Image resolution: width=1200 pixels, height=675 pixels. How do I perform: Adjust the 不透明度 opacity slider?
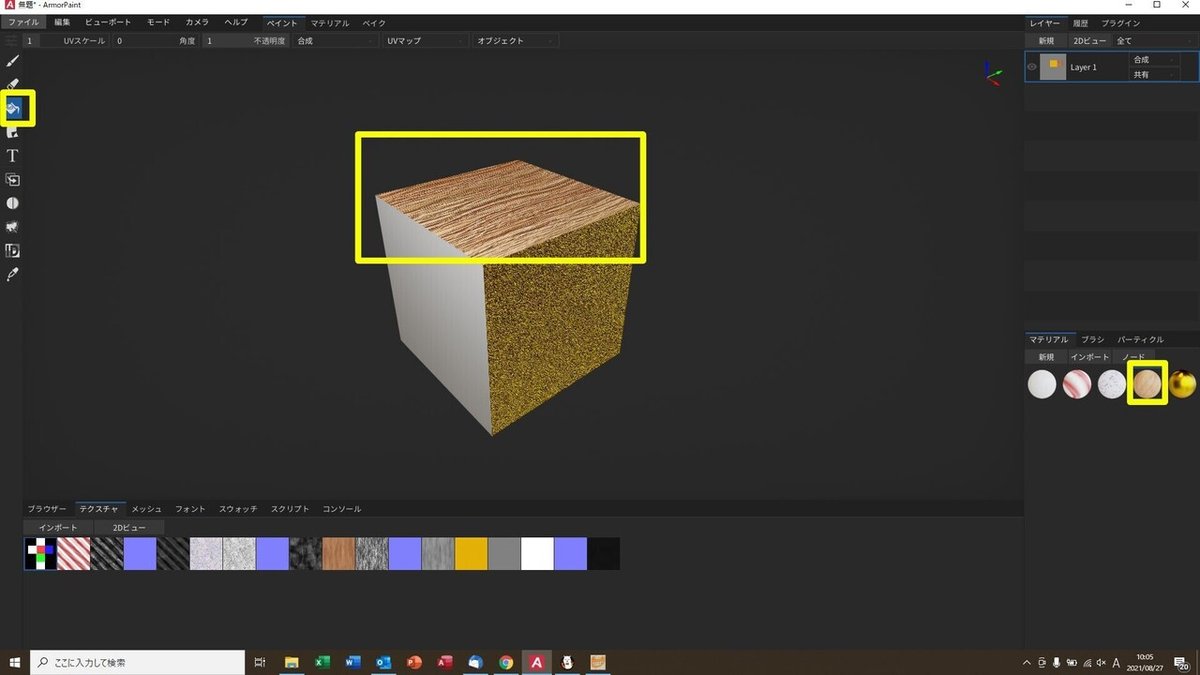point(246,41)
